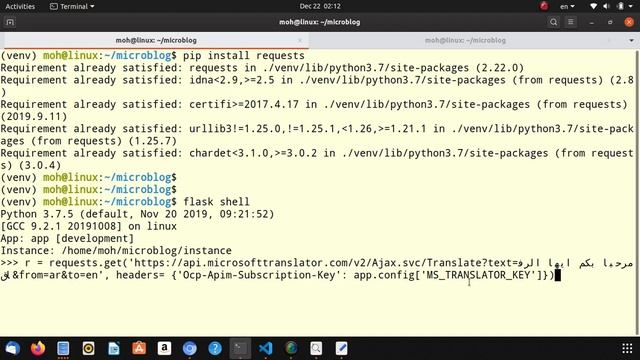Open Rhythmbox from the dock
The width and height of the screenshot is (640, 360).
pos(89,348)
